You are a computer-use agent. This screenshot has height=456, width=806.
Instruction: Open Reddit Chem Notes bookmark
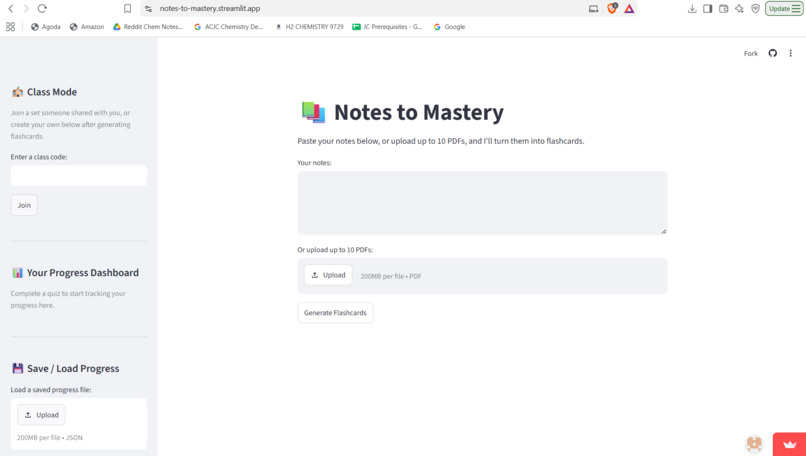(x=148, y=27)
